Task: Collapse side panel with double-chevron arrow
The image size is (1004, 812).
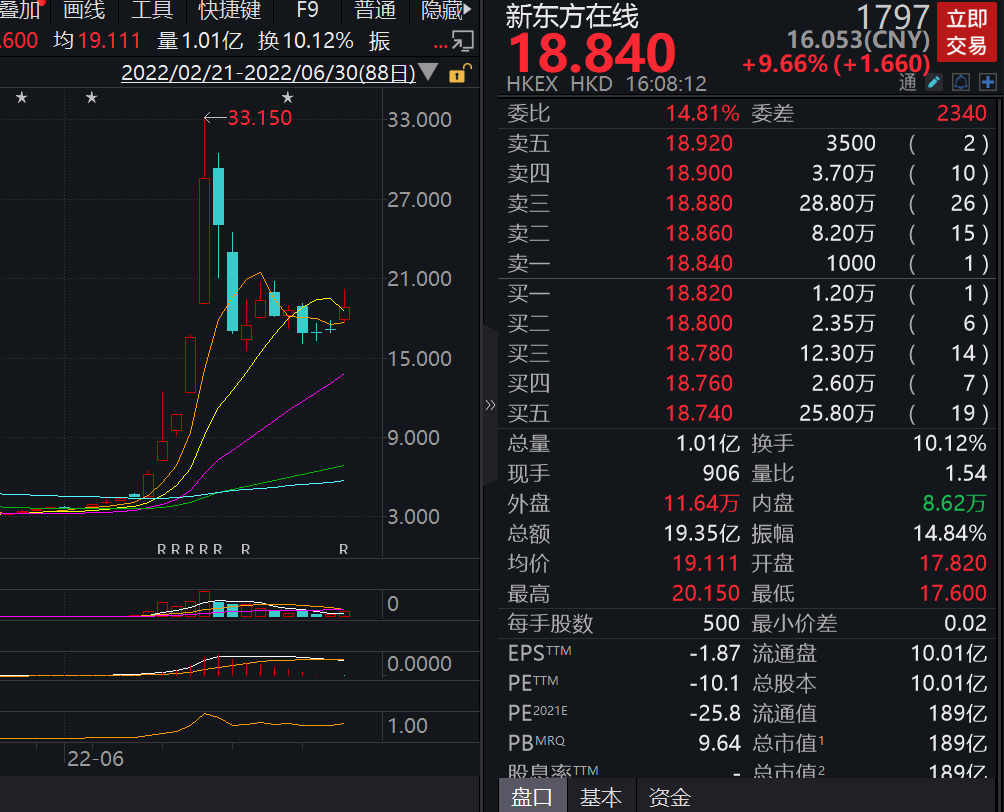Action: click(490, 405)
